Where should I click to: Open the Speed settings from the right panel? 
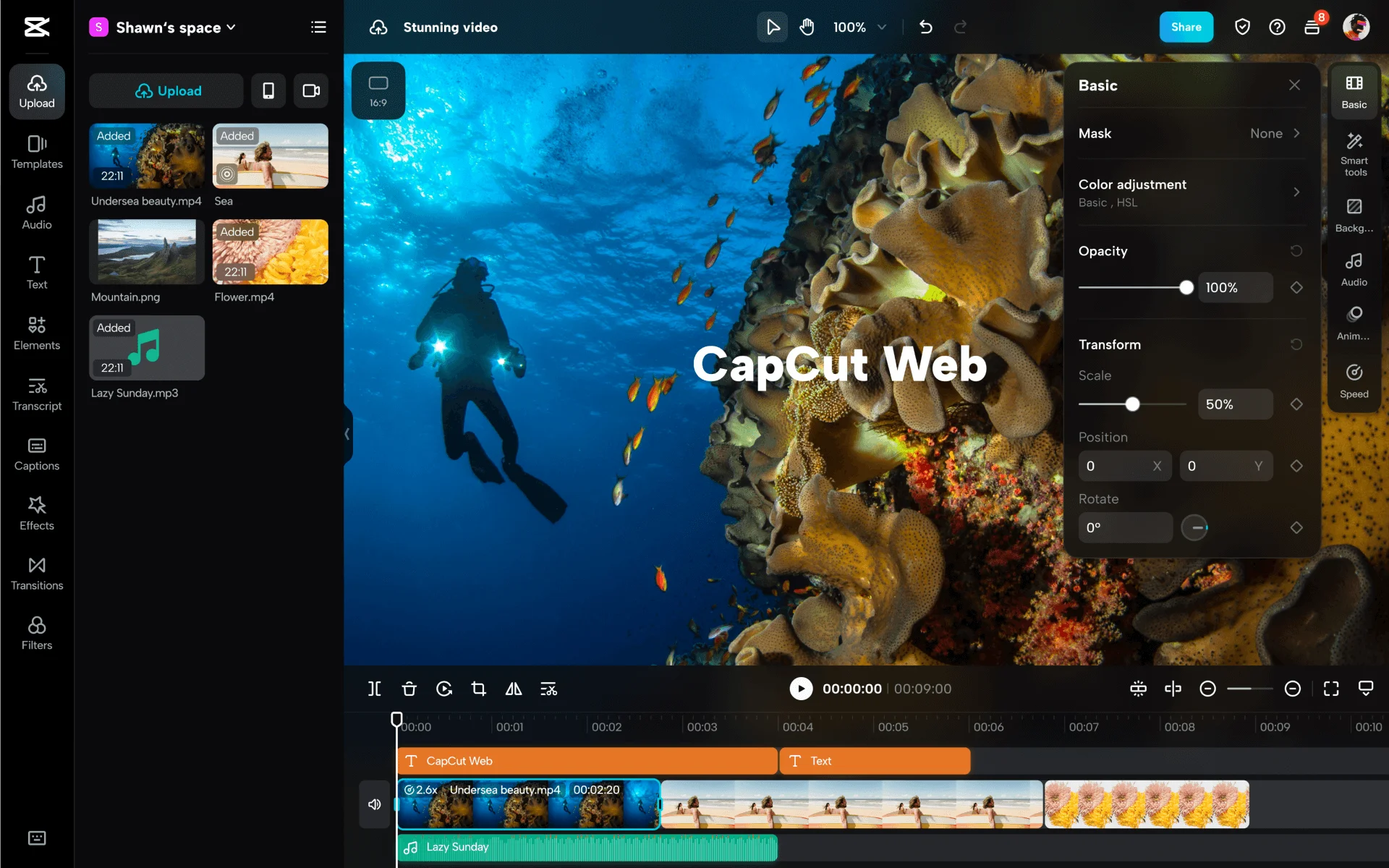pos(1354,380)
